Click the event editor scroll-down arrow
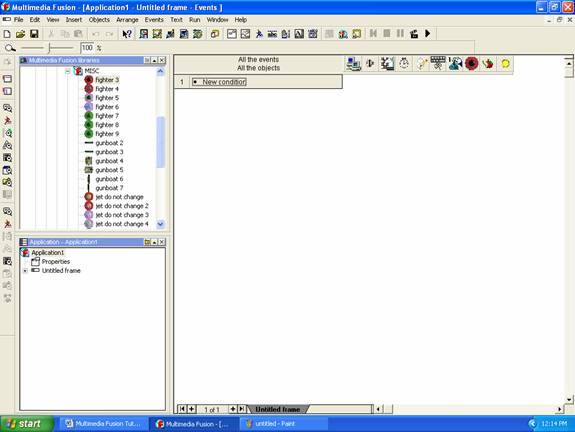Viewport: 575px width, 432px height. [x=569, y=399]
